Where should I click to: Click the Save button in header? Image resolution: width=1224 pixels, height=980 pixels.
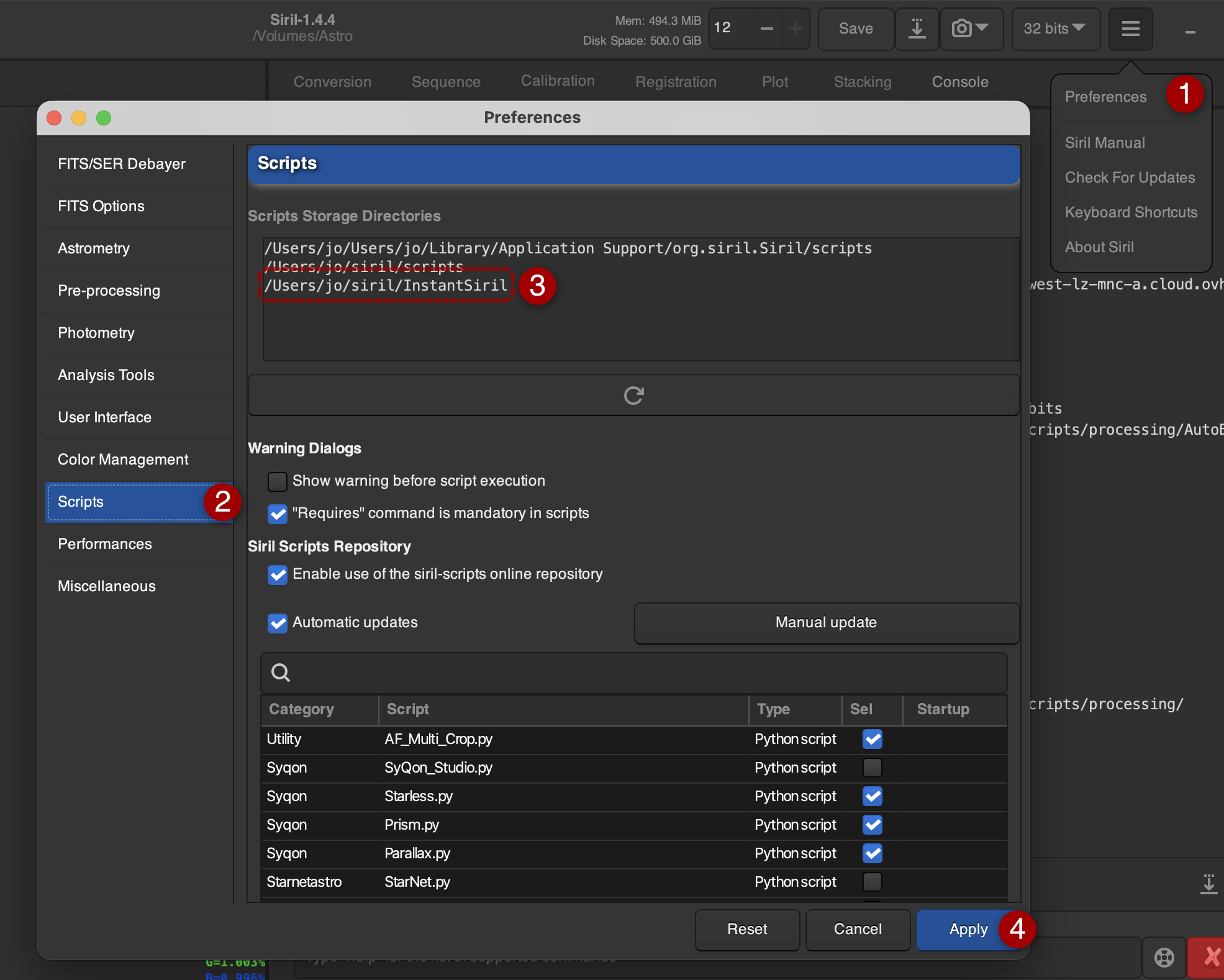[x=856, y=29]
